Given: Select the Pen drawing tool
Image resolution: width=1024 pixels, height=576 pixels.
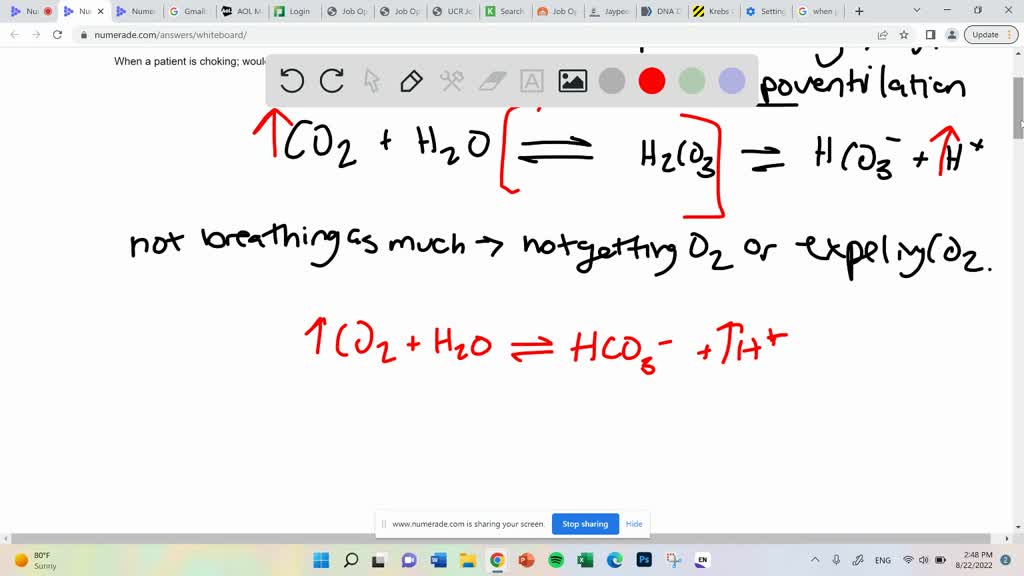Looking at the screenshot, I should click(412, 81).
